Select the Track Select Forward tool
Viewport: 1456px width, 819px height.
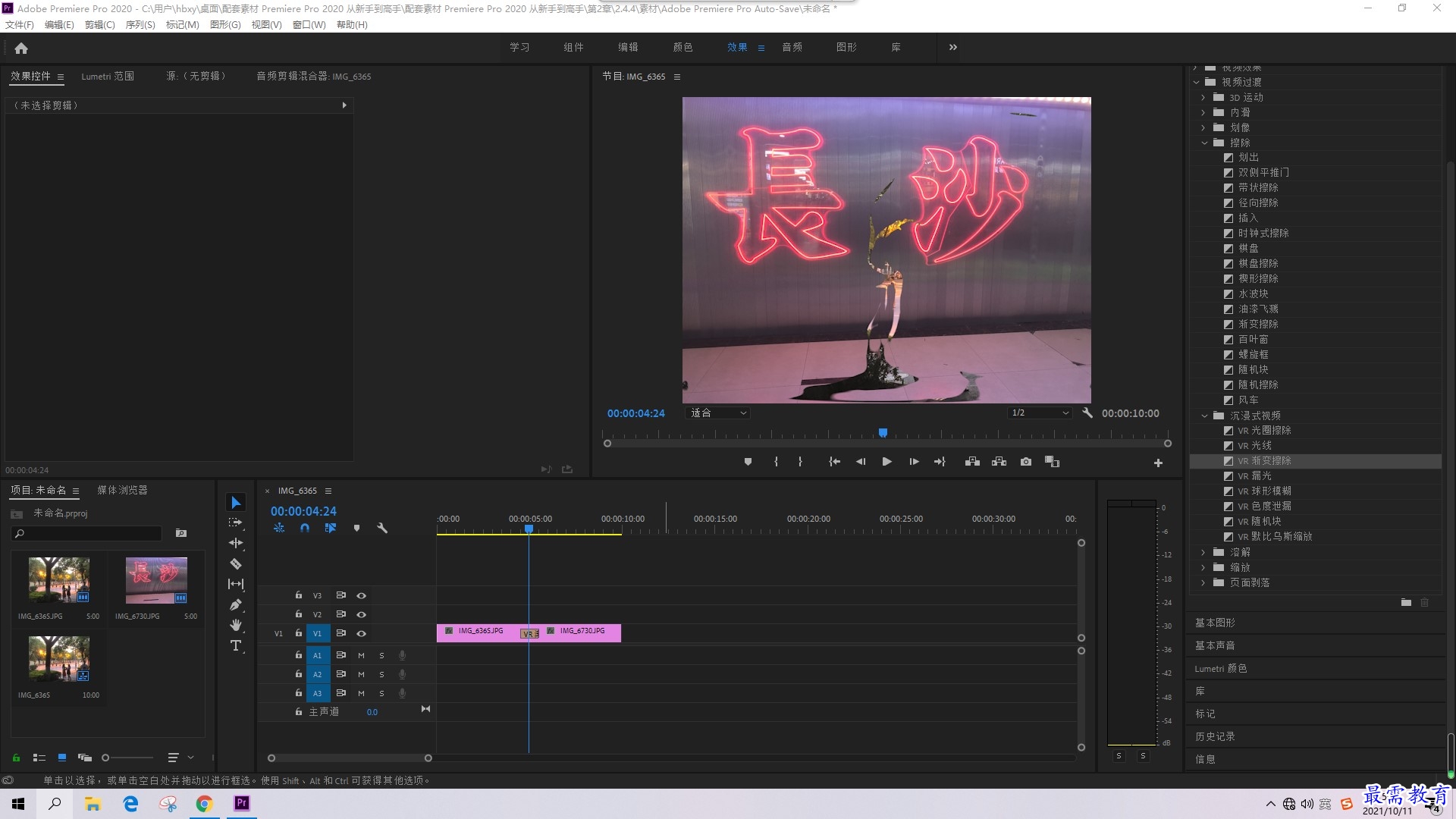tap(236, 523)
